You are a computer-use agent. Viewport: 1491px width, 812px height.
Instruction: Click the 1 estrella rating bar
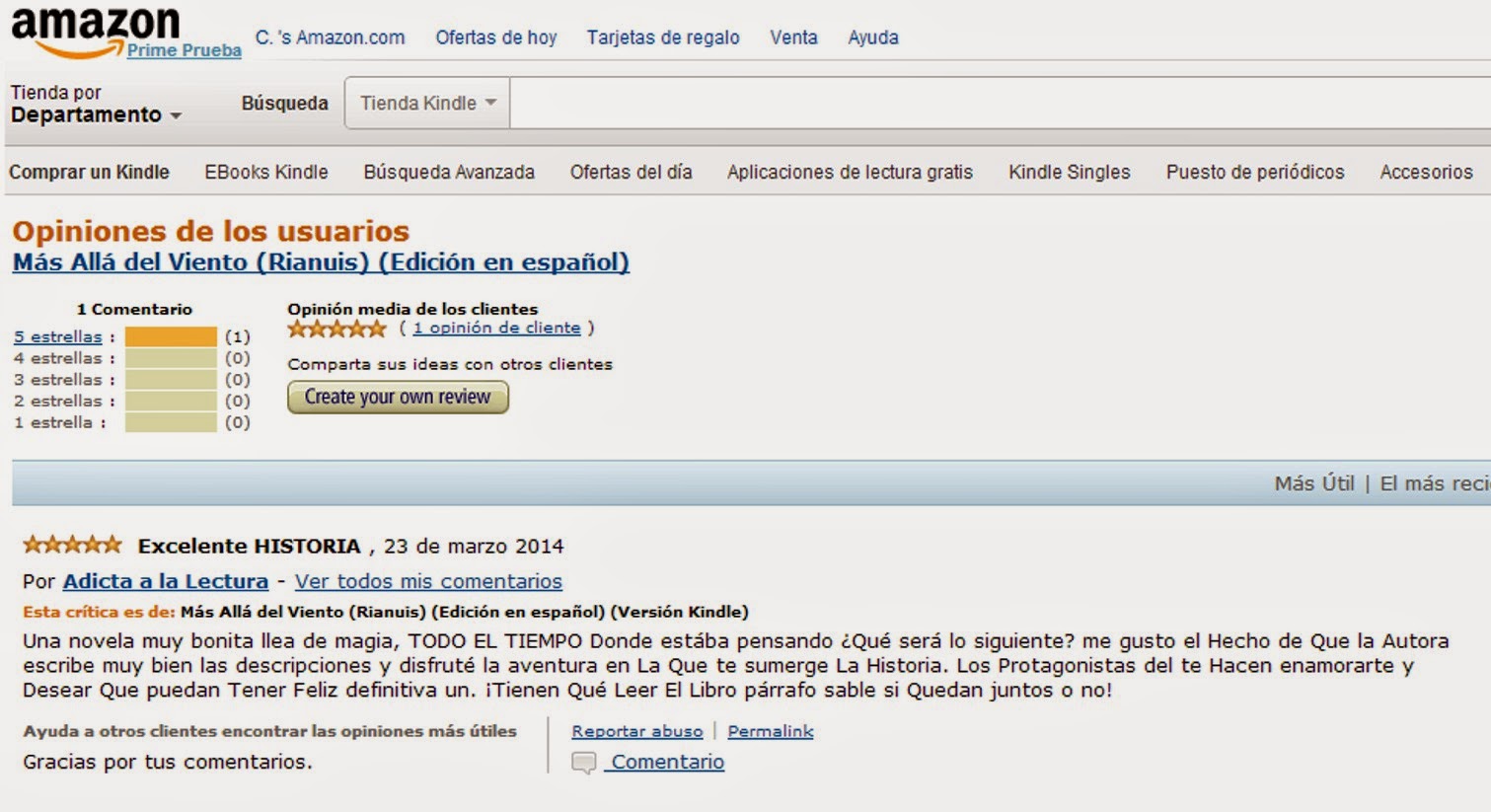[171, 422]
